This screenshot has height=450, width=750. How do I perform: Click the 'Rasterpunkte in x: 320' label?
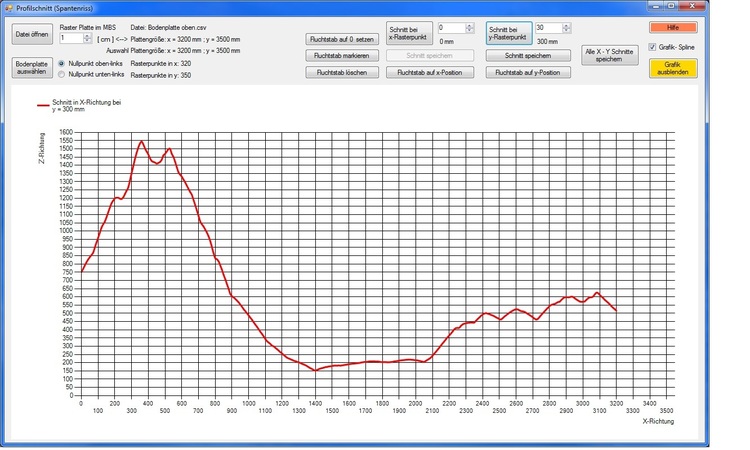(161, 63)
